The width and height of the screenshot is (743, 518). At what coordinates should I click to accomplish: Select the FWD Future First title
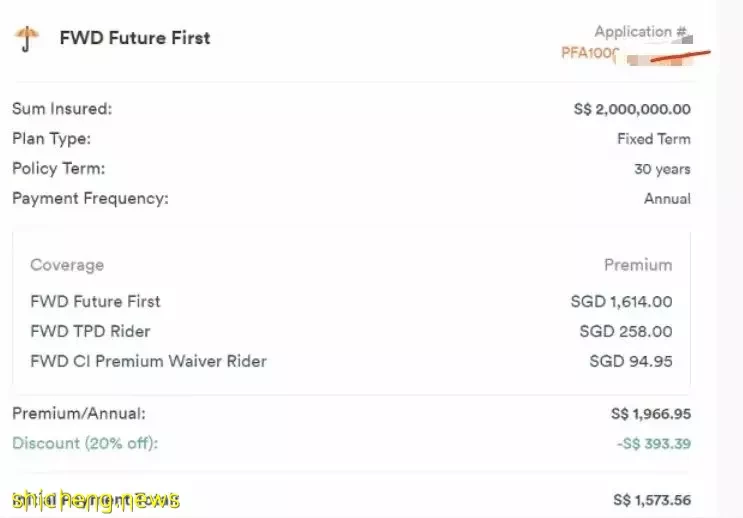click(x=135, y=38)
